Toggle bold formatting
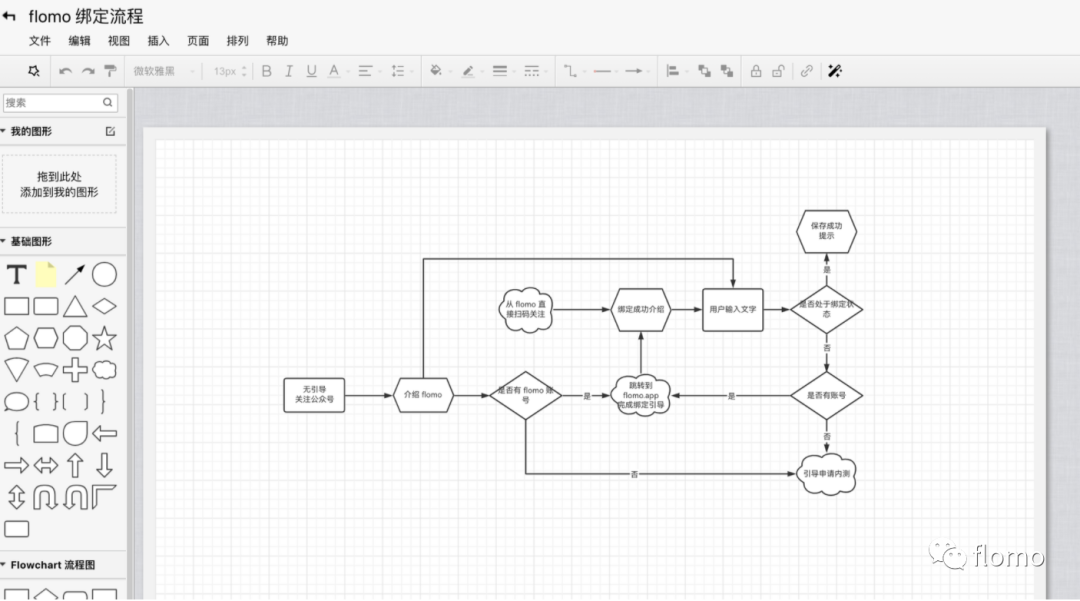 coord(267,71)
